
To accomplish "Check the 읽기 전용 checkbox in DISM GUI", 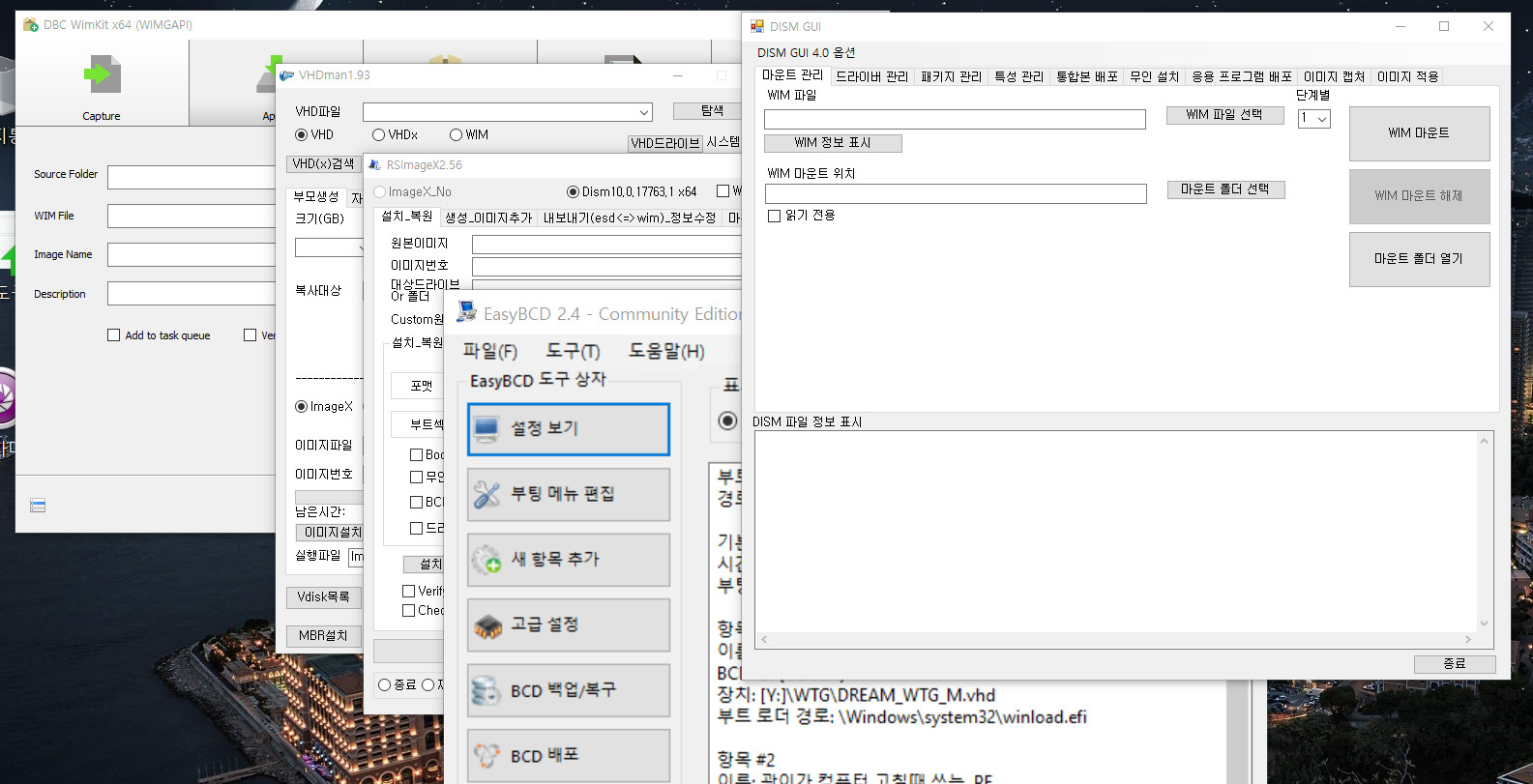I will point(774,216).
